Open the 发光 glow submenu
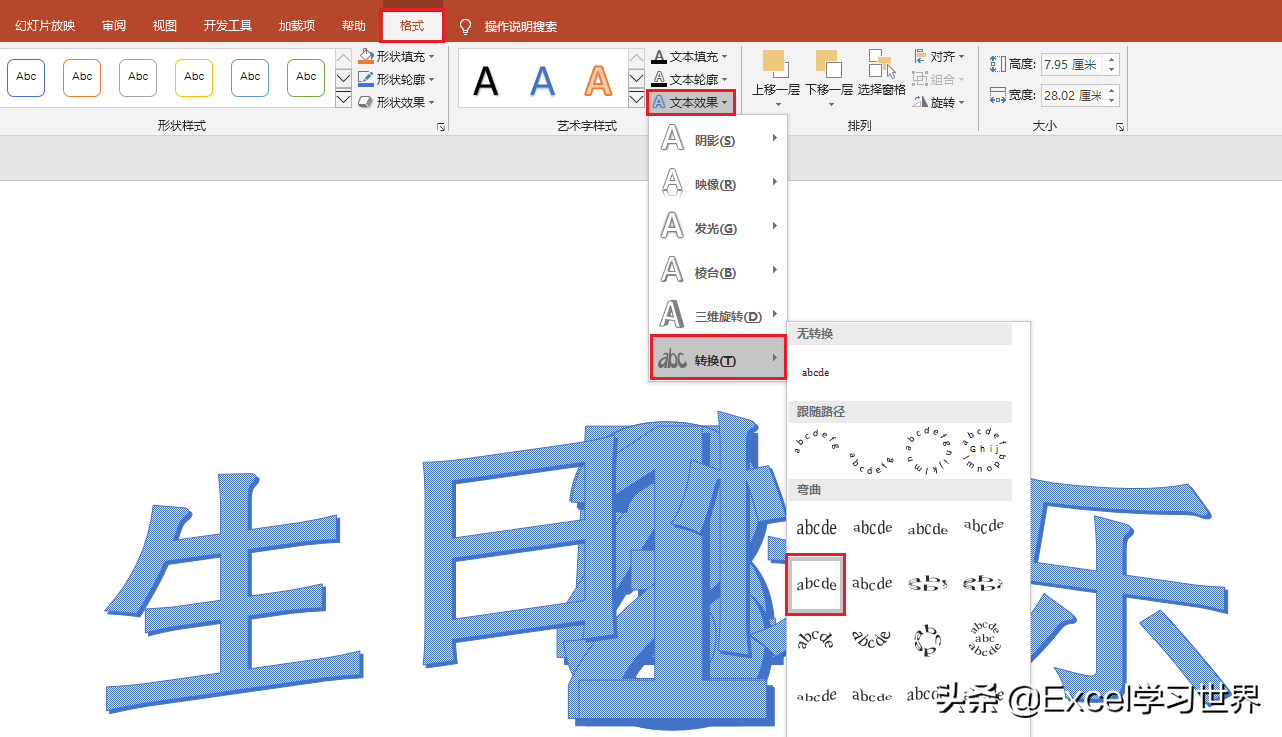The height and width of the screenshot is (737, 1282). click(718, 228)
